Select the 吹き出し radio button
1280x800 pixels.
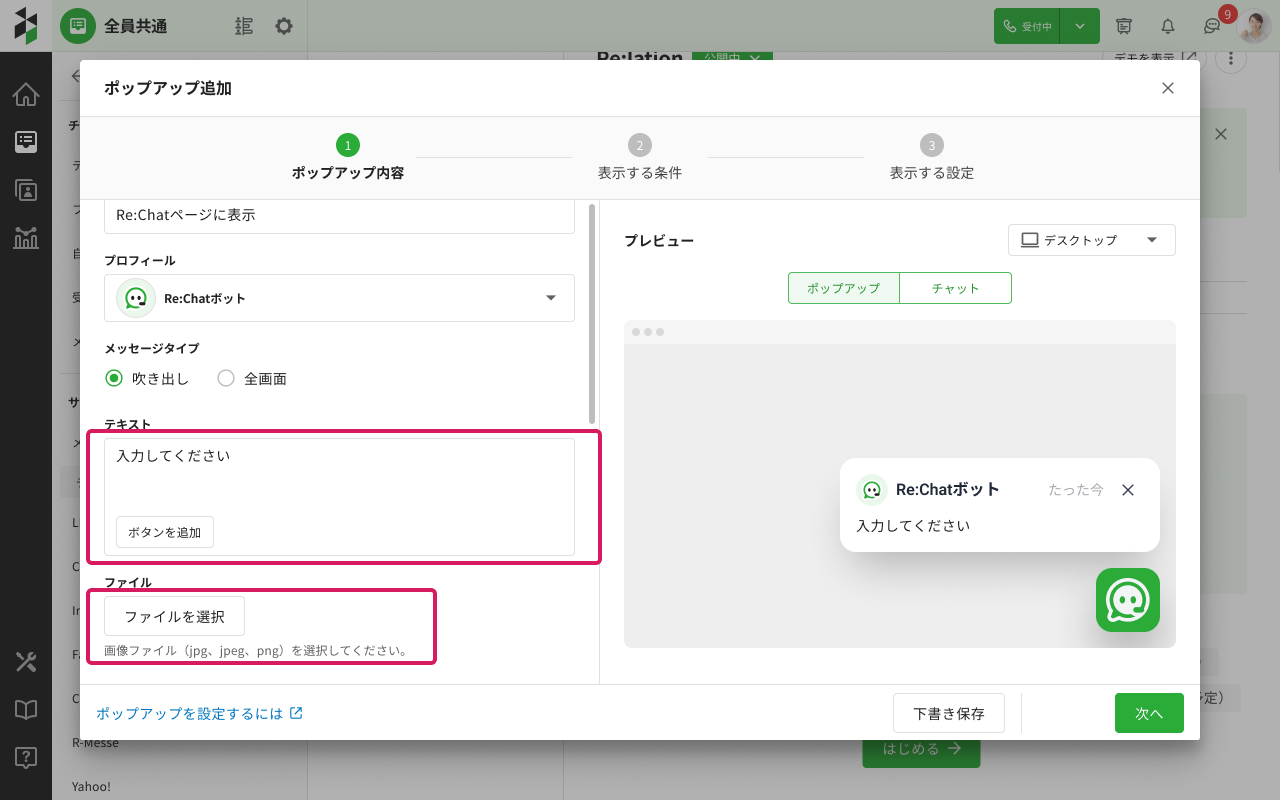click(114, 378)
